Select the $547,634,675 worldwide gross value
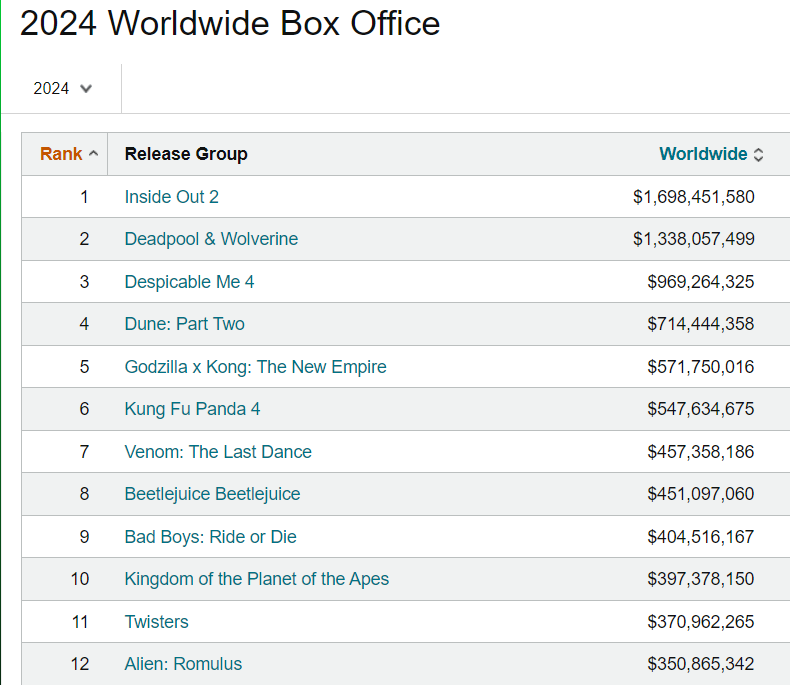The width and height of the screenshot is (790, 685). click(701, 409)
